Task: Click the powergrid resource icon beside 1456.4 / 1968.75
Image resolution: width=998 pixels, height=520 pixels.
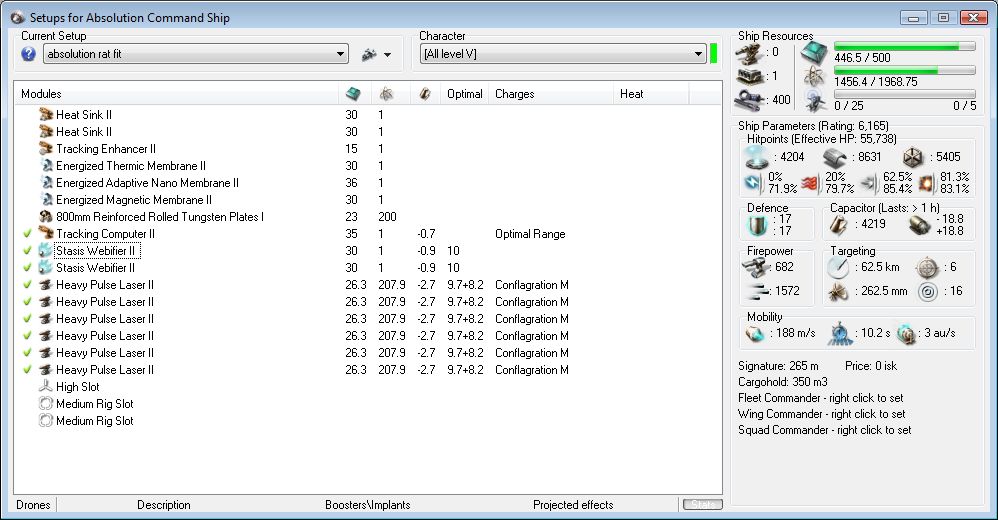Action: click(814, 77)
